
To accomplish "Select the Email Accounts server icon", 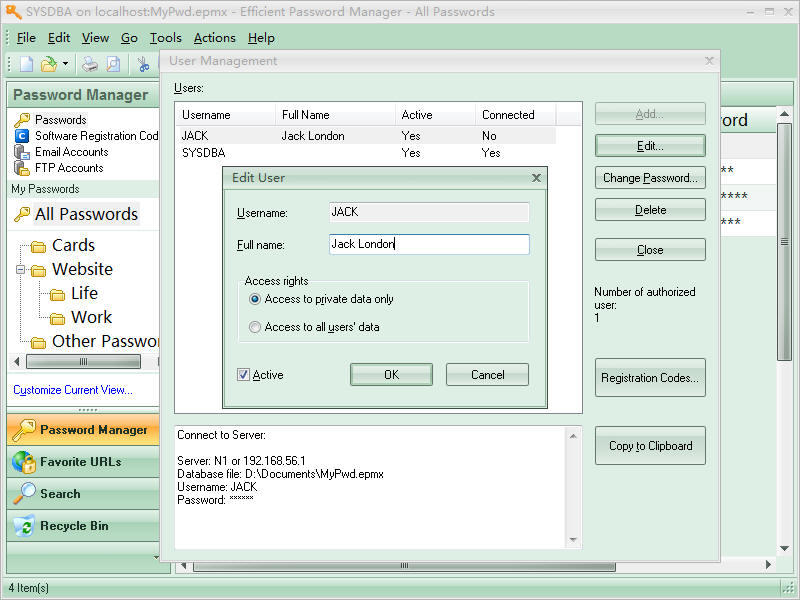I will tap(22, 152).
